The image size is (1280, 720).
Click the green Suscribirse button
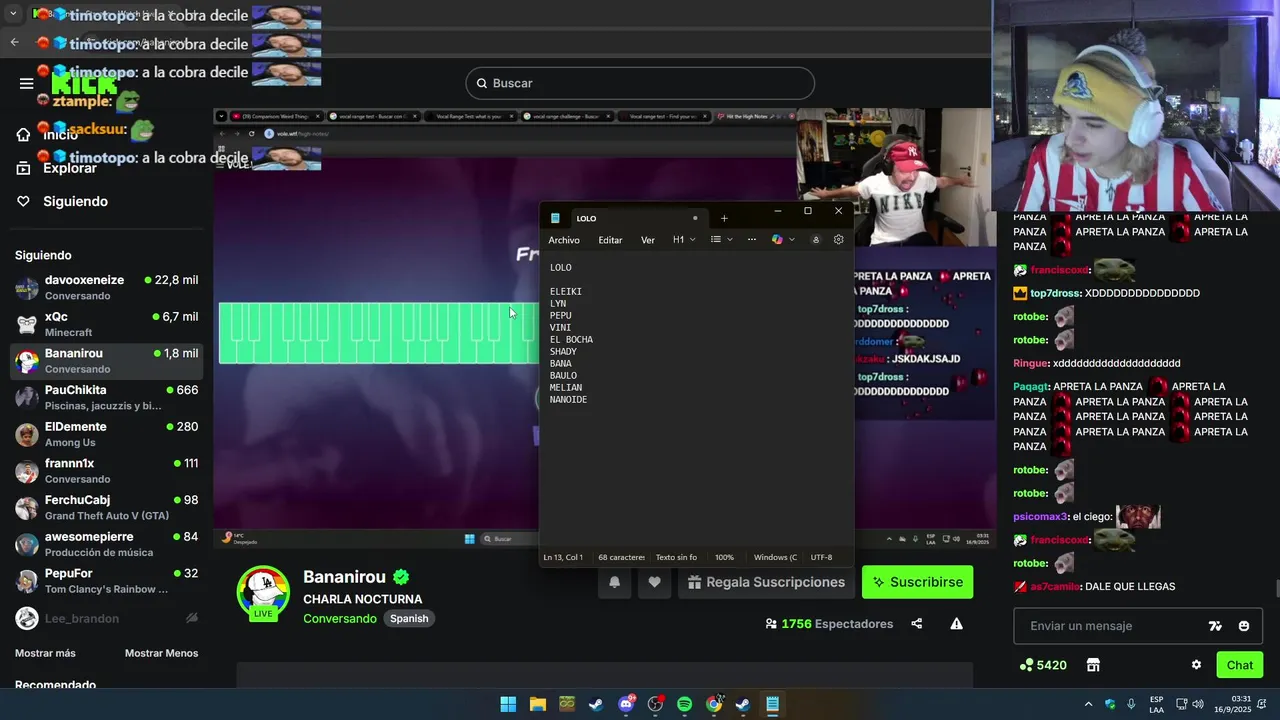917,582
